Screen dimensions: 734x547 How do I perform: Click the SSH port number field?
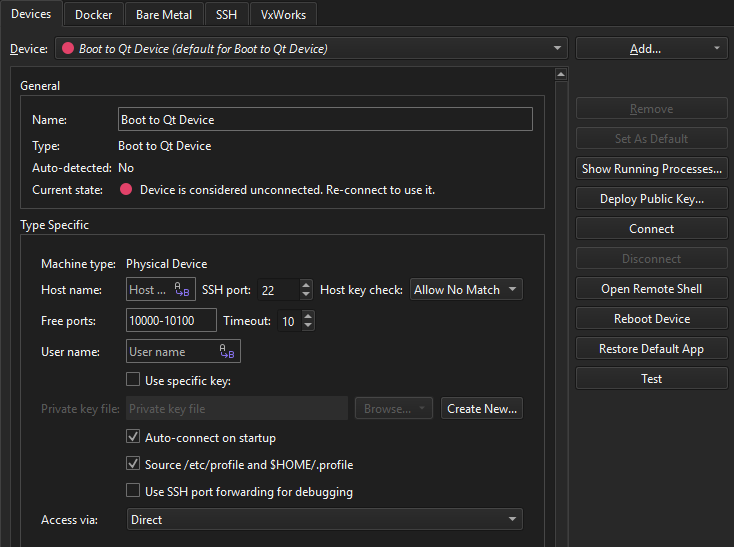point(278,290)
